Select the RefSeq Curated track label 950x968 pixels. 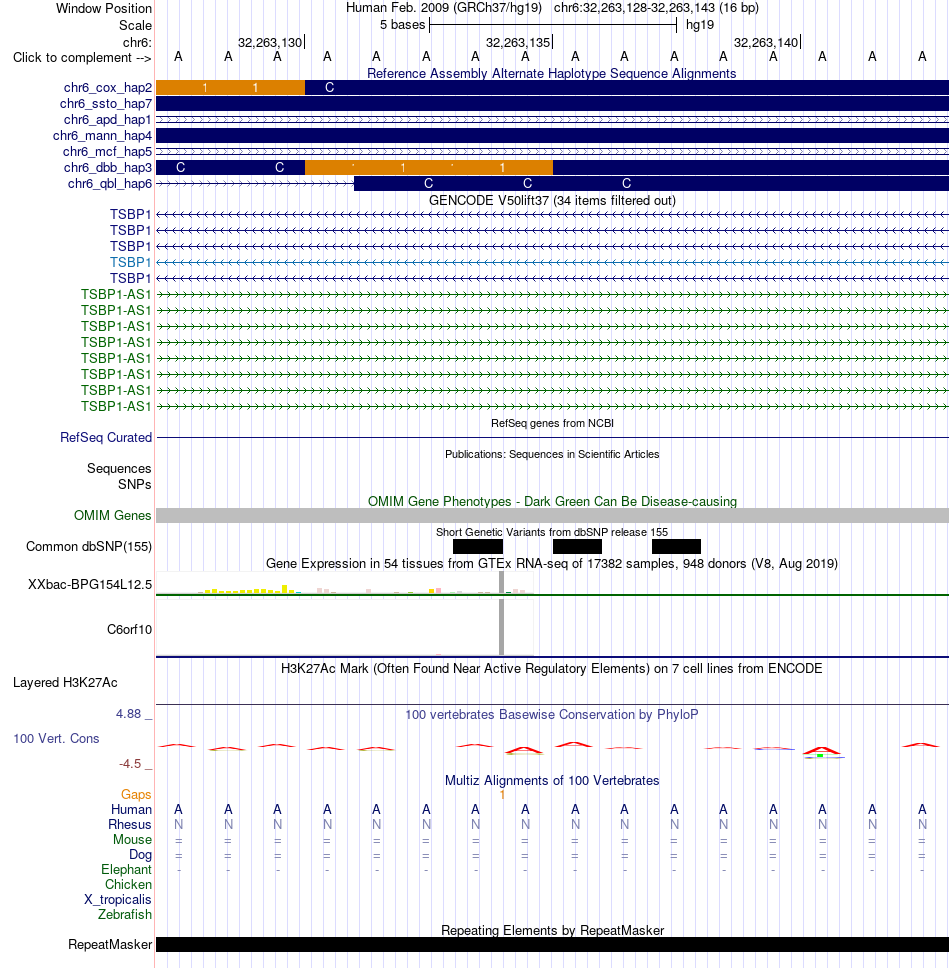[106, 438]
